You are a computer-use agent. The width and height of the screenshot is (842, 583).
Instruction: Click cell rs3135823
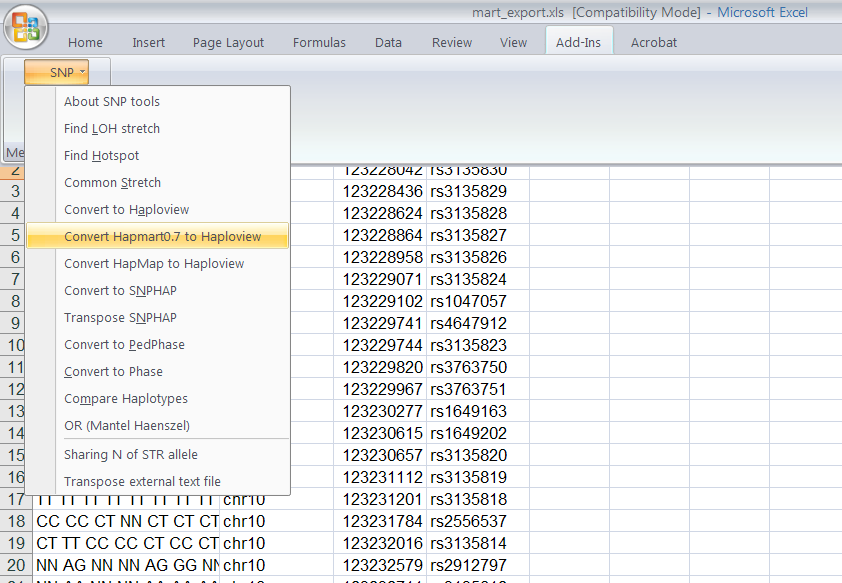pos(478,345)
